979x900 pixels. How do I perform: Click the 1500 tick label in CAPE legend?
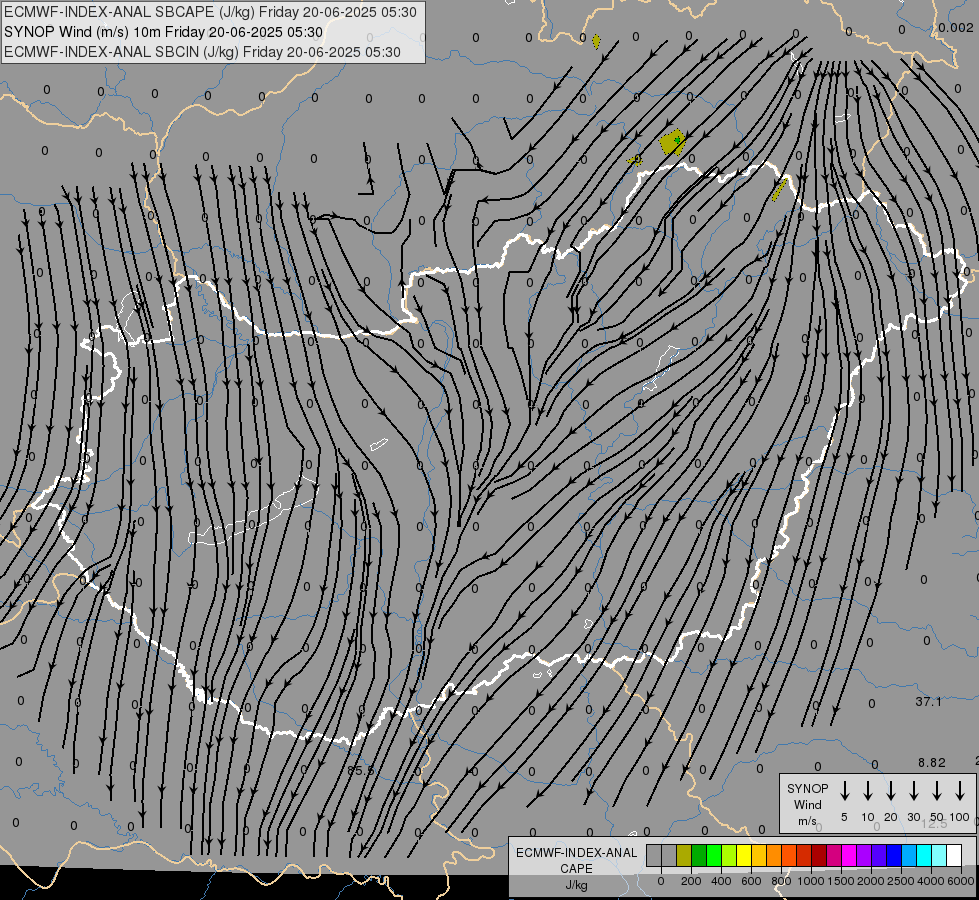click(x=841, y=881)
